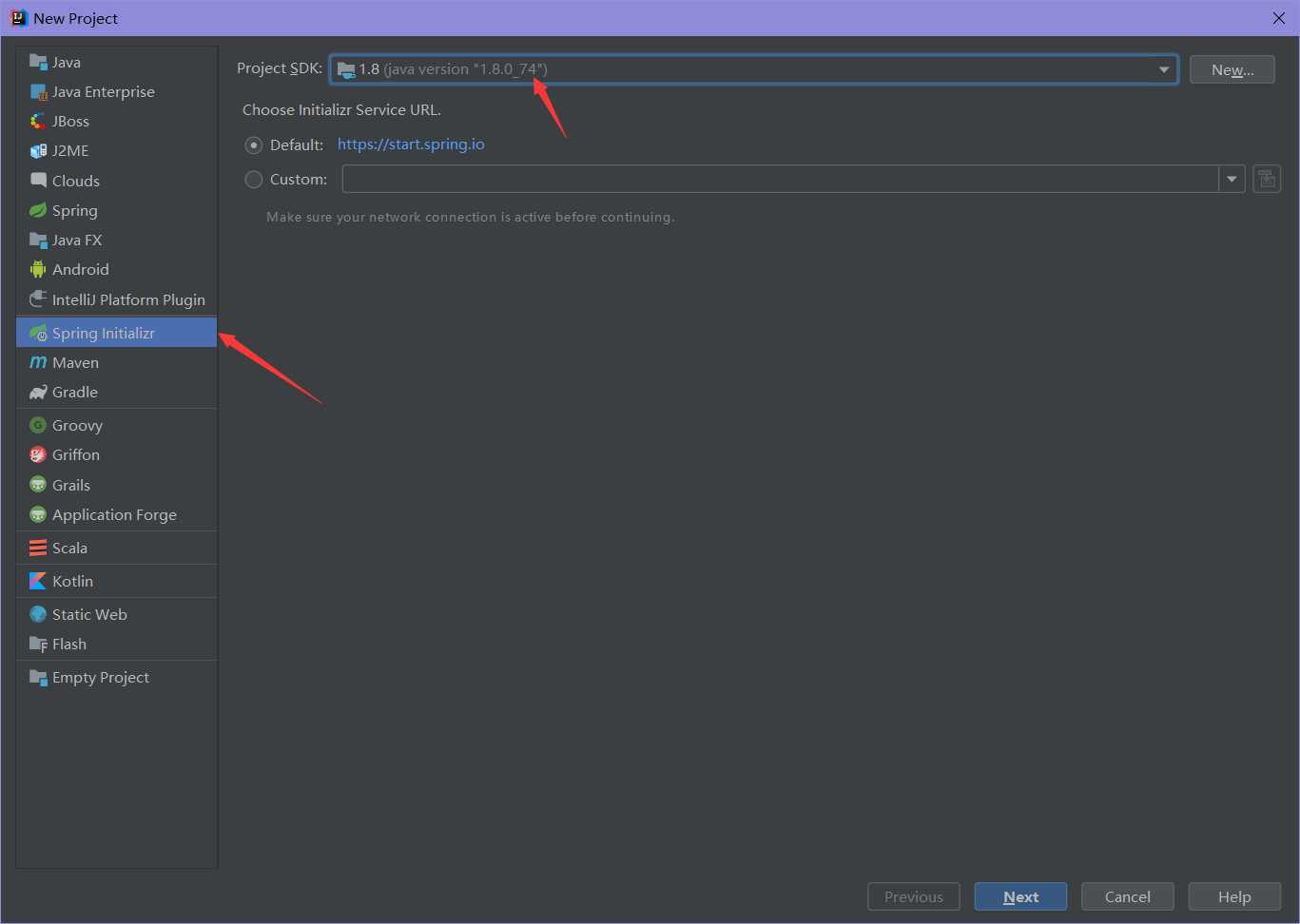Click the Empty Project folder icon
Screen dimensions: 1300x924
tap(38, 677)
